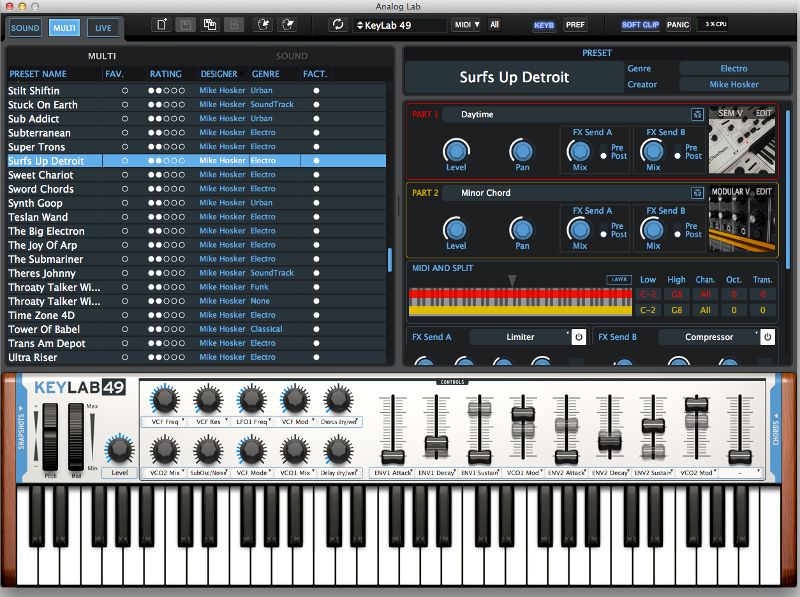Click the yellow Part 2 keyboard split bar
This screenshot has height=597, width=800.
click(520, 311)
